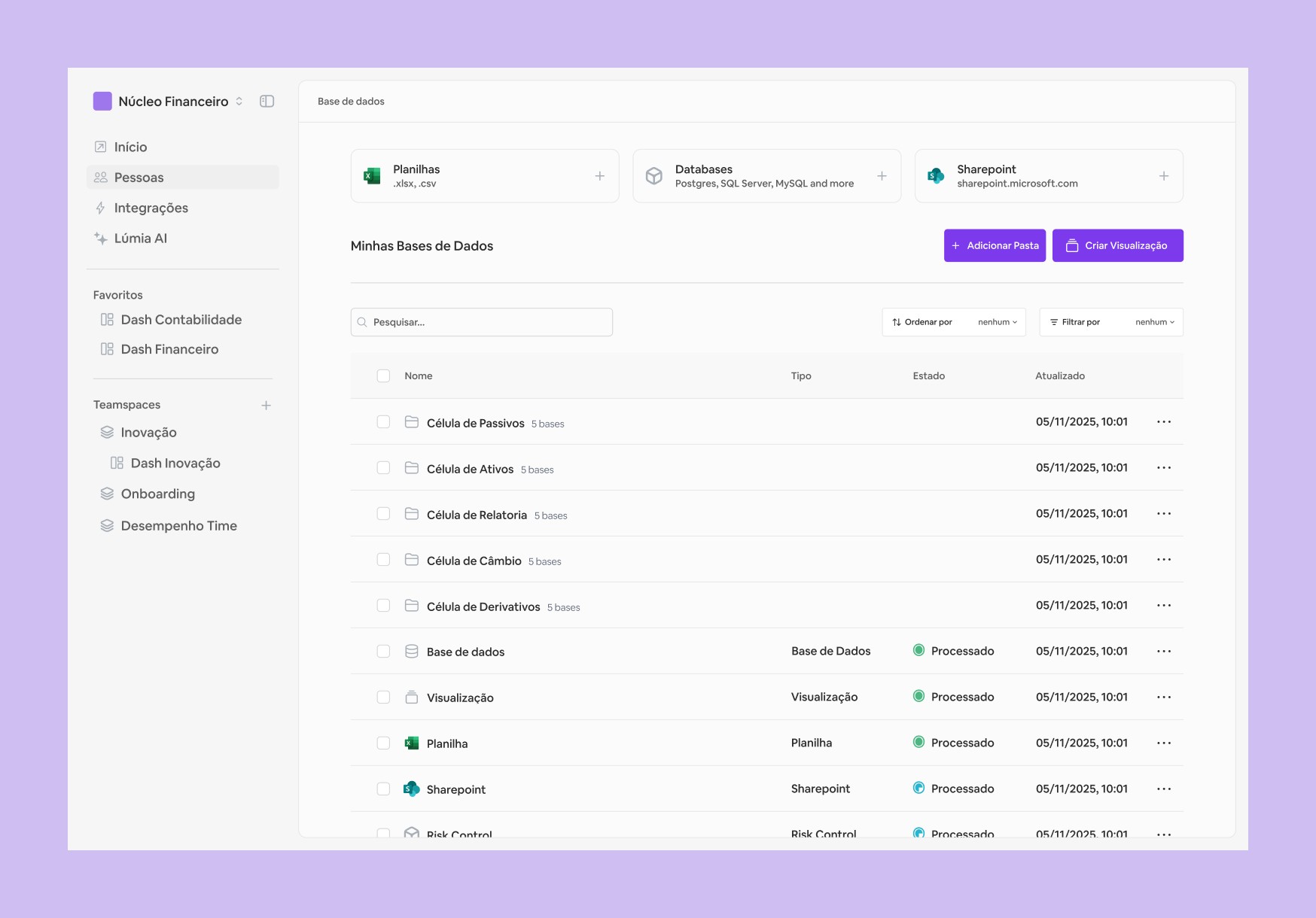Click '5 bases' next to Célula de Câmbio
The height and width of the screenshot is (918, 1316).
(544, 562)
